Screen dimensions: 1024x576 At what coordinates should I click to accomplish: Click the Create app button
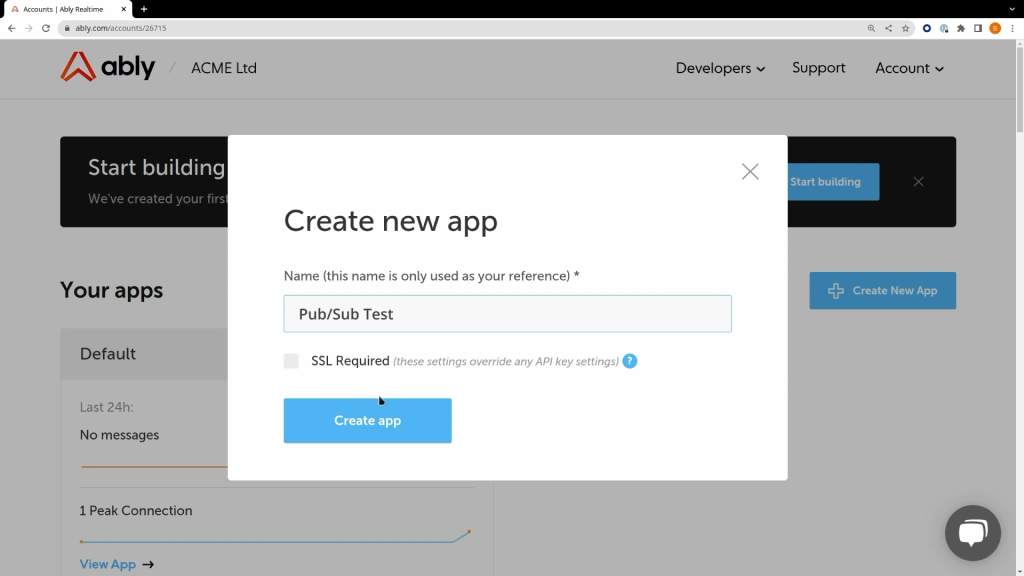coord(367,421)
